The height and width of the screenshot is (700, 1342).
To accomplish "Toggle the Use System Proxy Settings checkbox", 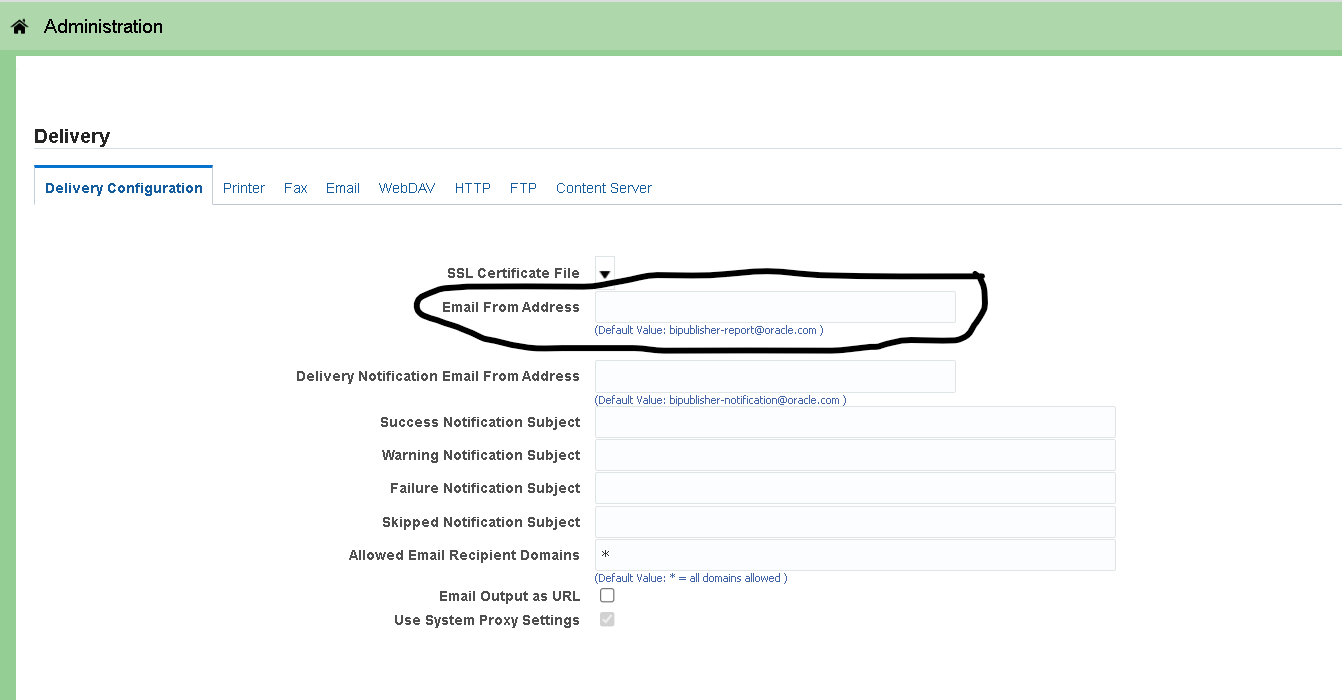I will point(607,619).
